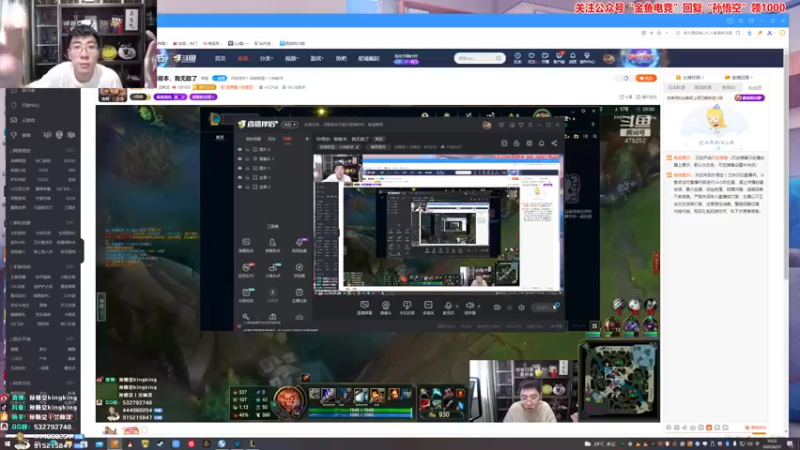
Task: Click the blue badge next to the stream title
Action: coord(219,78)
